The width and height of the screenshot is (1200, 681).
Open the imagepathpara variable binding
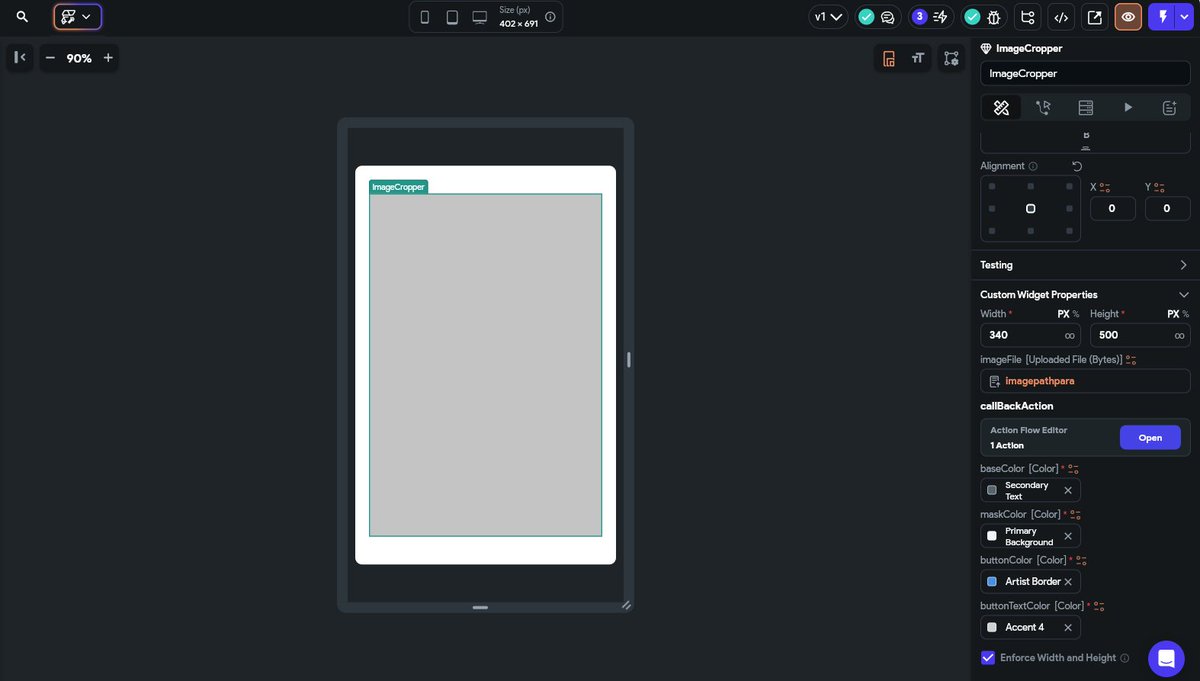click(x=1085, y=381)
